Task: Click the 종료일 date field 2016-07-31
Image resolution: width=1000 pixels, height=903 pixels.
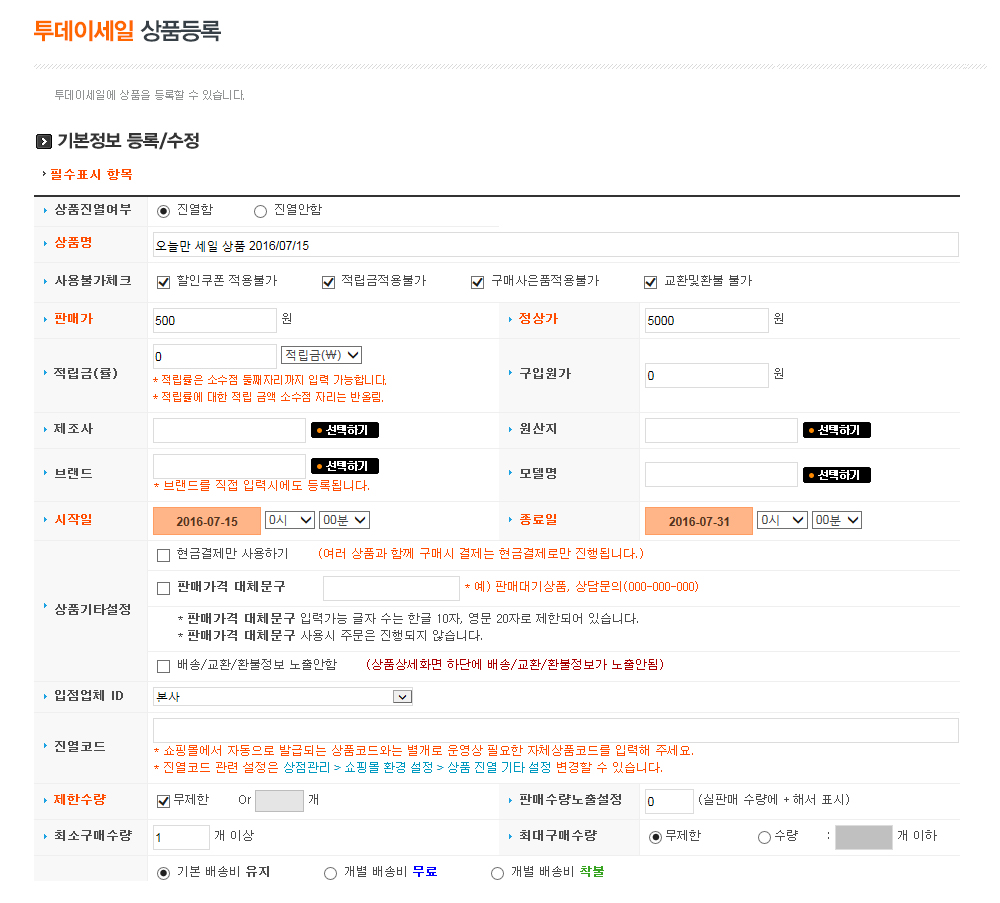Action: click(698, 521)
